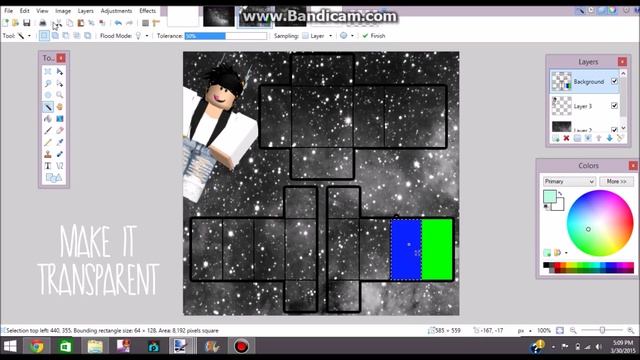The image size is (640, 360).
Task: Move layer up with arrow icon
Action: click(x=599, y=138)
